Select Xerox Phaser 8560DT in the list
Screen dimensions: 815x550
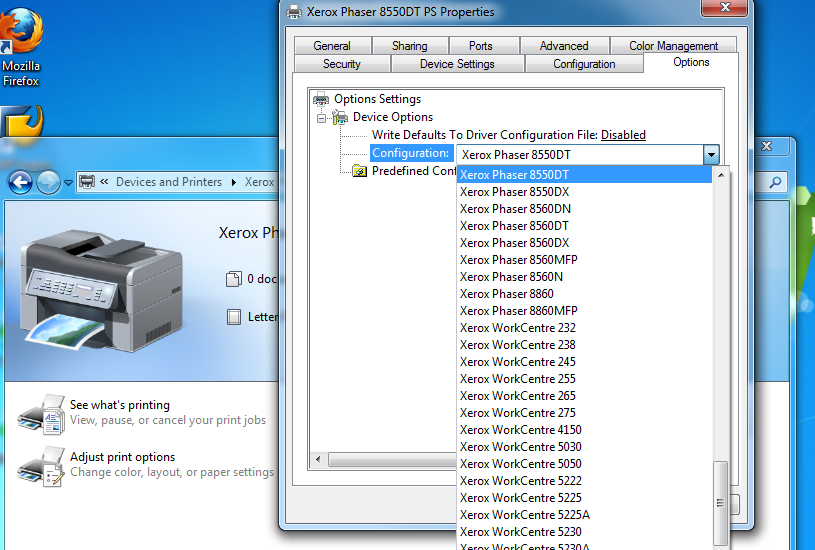584,226
